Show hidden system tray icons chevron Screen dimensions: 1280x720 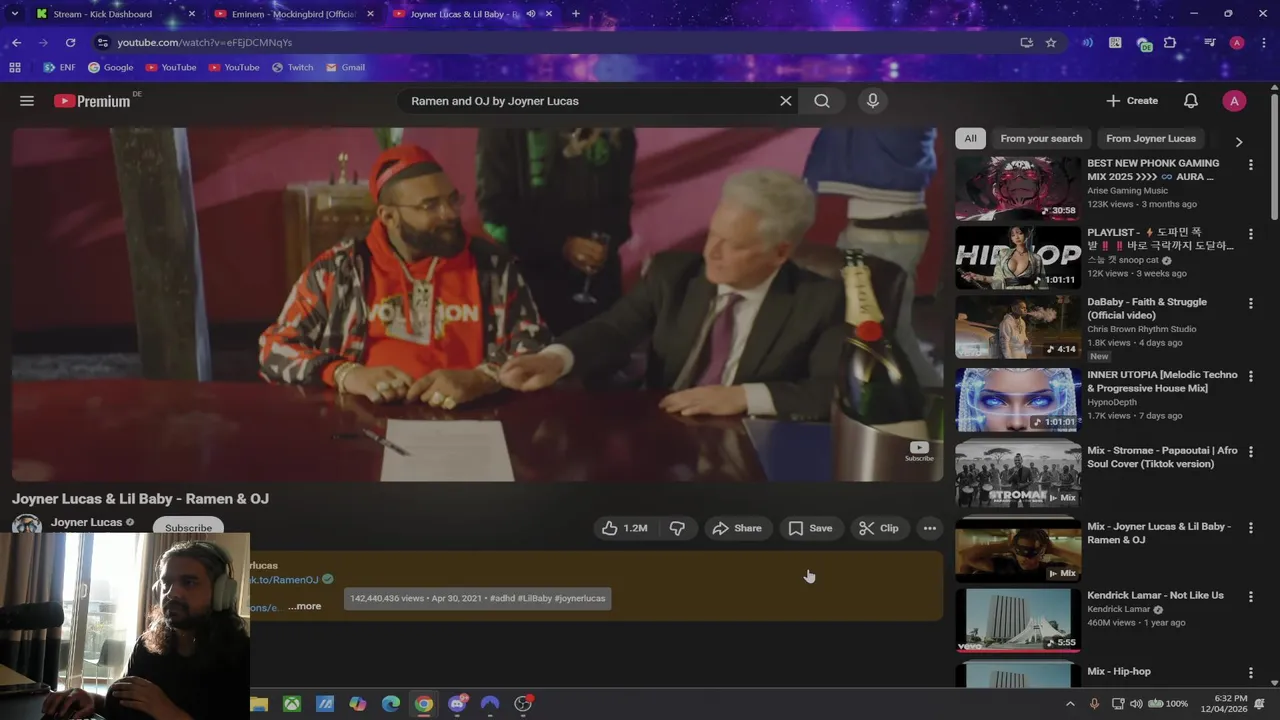pos(1070,704)
